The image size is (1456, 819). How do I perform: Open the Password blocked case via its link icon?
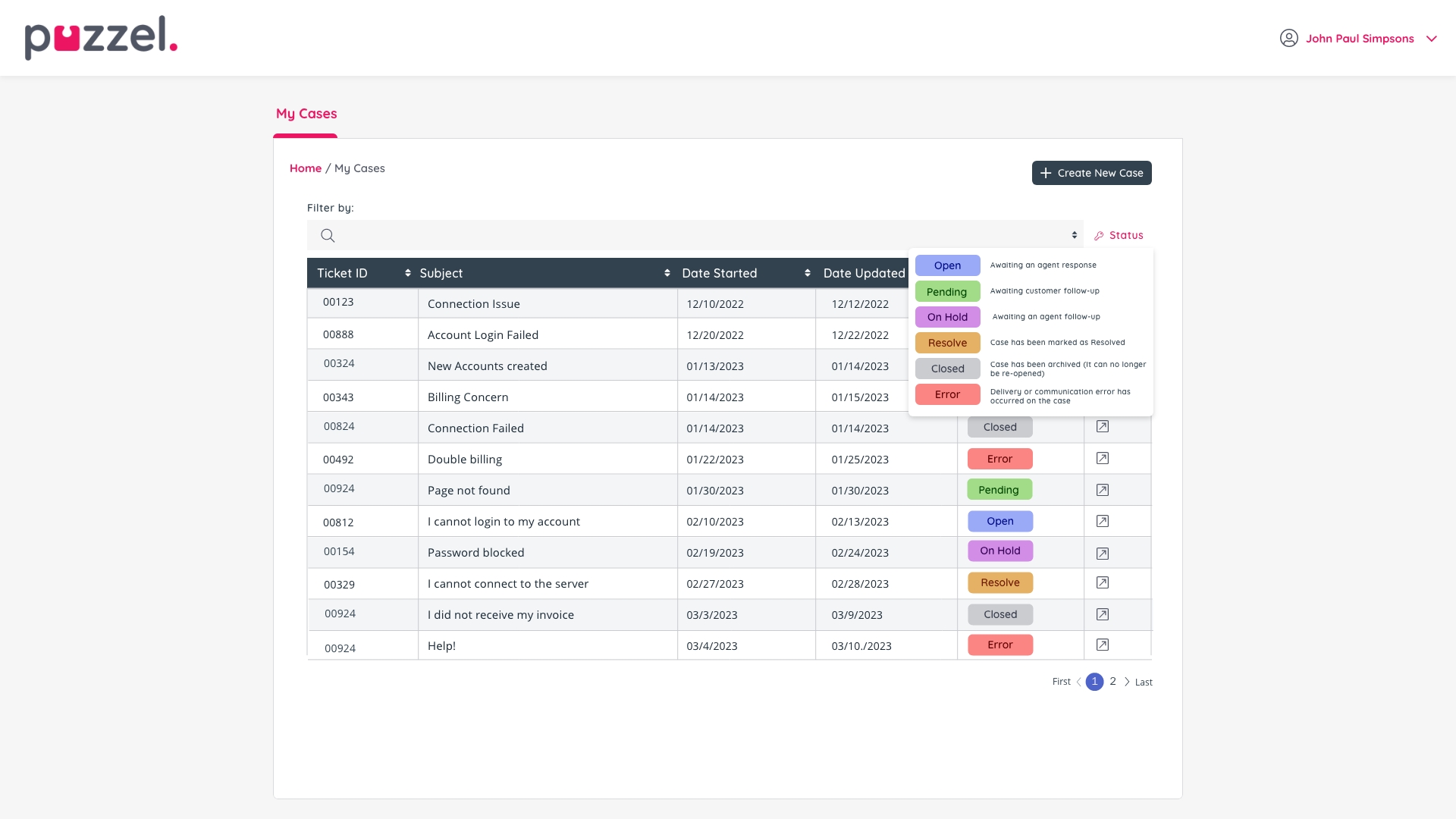pos(1103,554)
